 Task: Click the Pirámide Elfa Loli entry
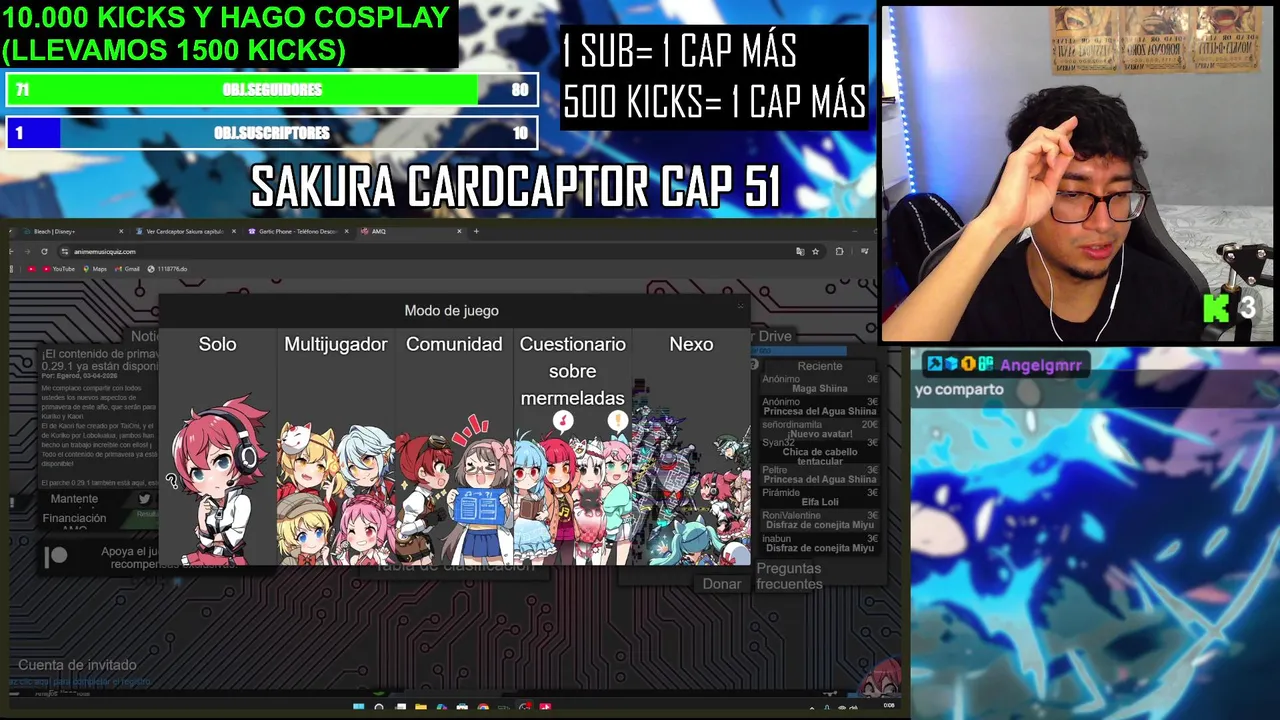819,497
